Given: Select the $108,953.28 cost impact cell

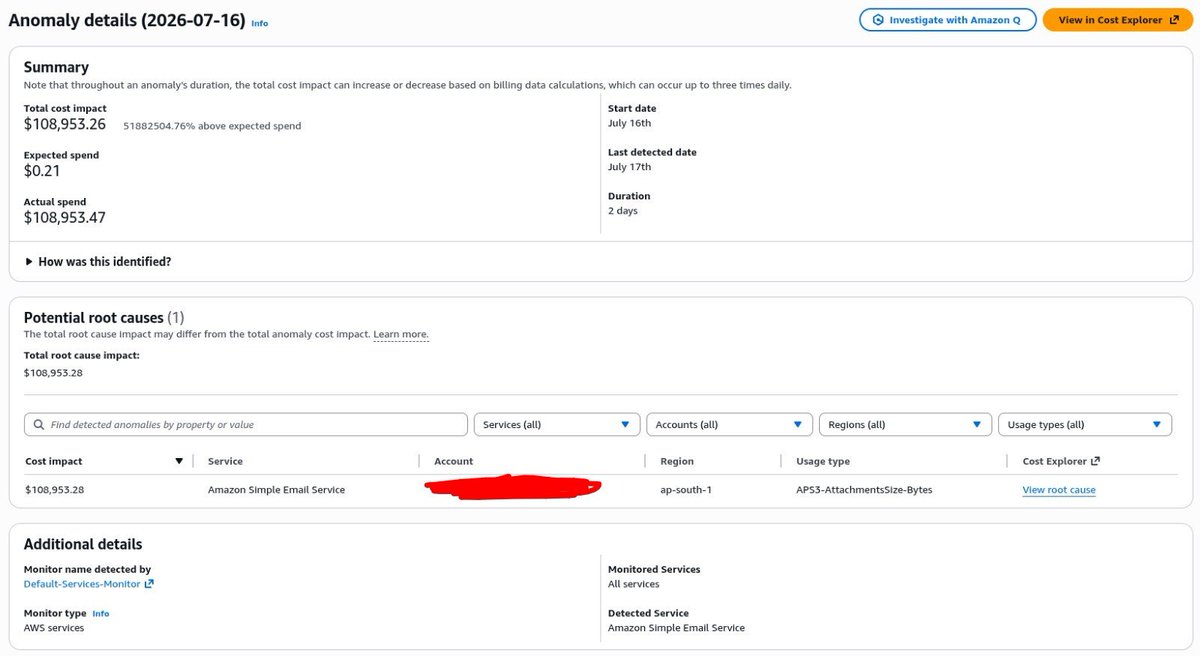Looking at the screenshot, I should coord(54,490).
